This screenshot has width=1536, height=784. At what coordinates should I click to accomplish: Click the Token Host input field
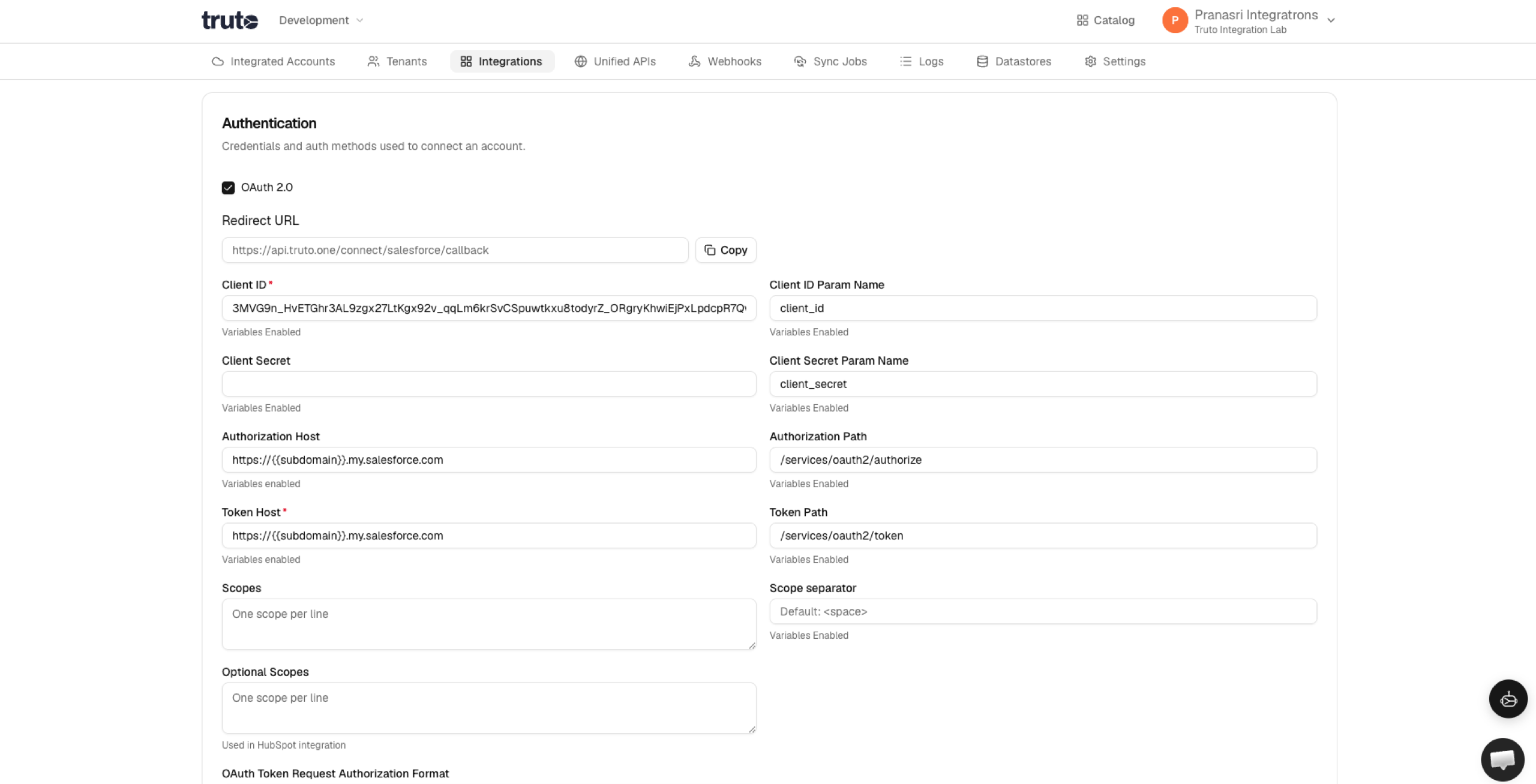pos(489,536)
